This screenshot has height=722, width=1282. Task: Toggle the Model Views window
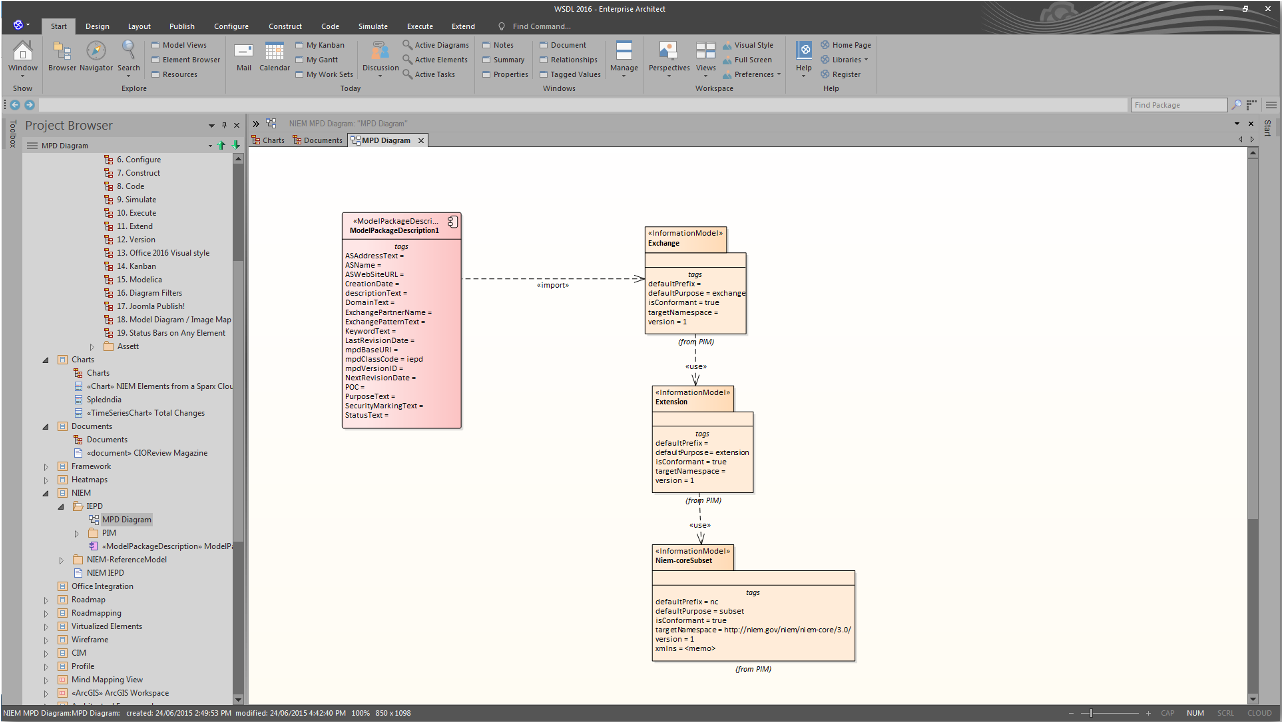(179, 45)
